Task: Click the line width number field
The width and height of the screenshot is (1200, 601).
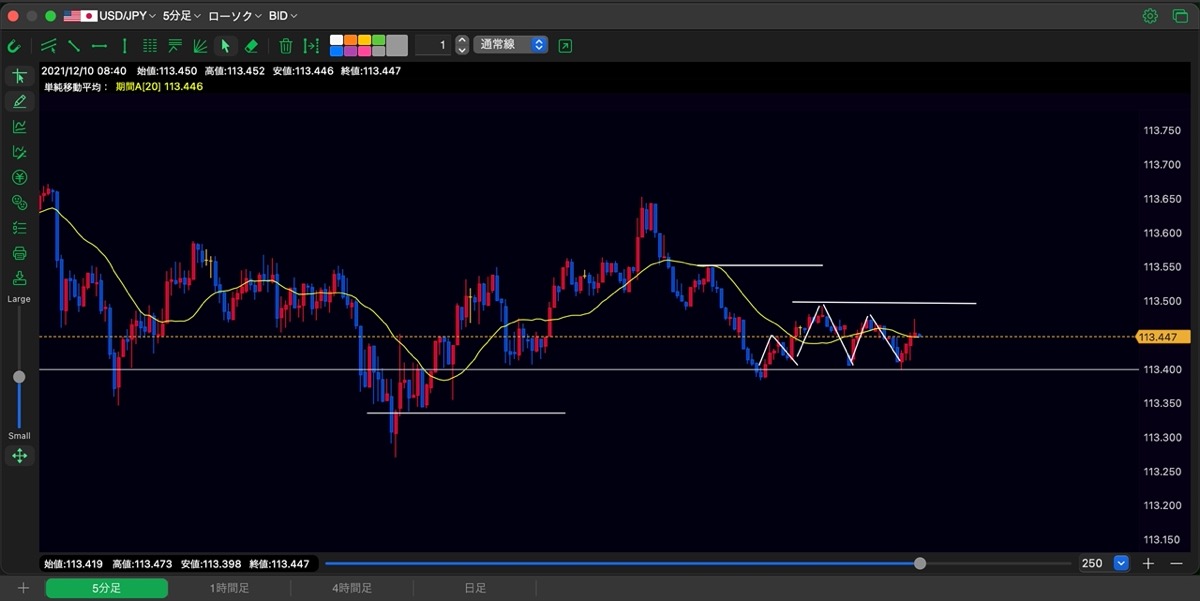Action: [x=433, y=45]
